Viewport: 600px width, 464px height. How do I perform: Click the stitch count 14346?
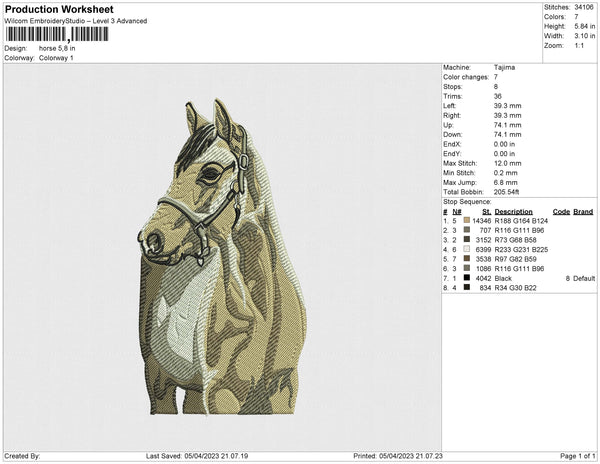(481, 221)
